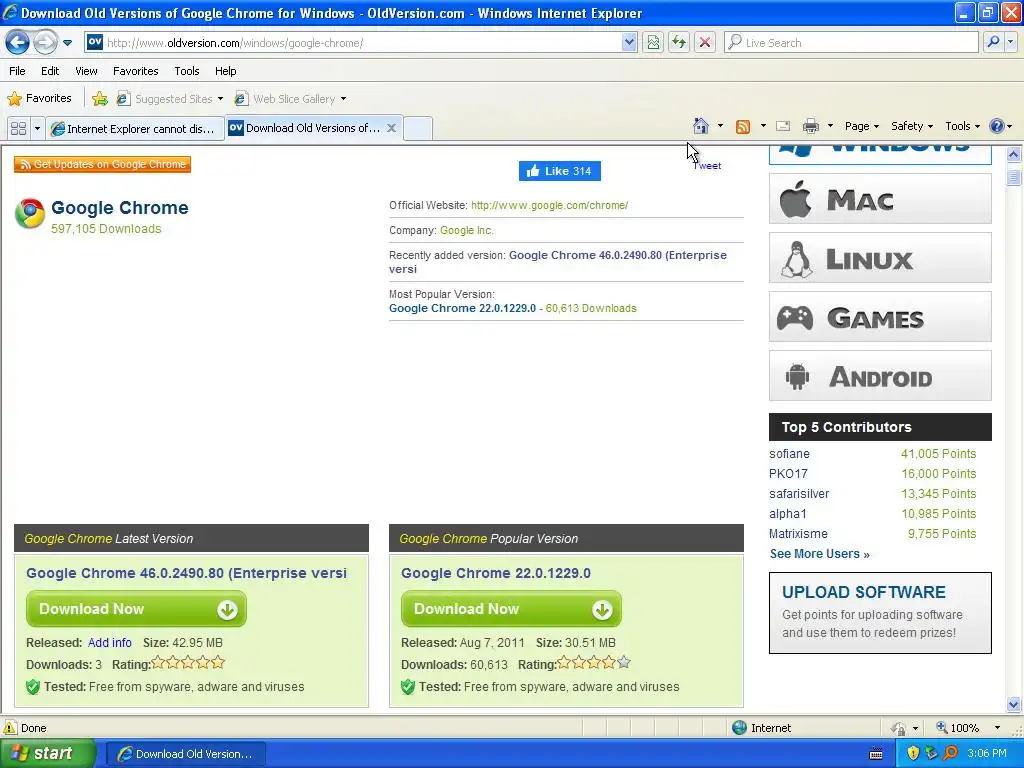The height and width of the screenshot is (768, 1024).
Task: Open the File menu
Action: click(18, 71)
